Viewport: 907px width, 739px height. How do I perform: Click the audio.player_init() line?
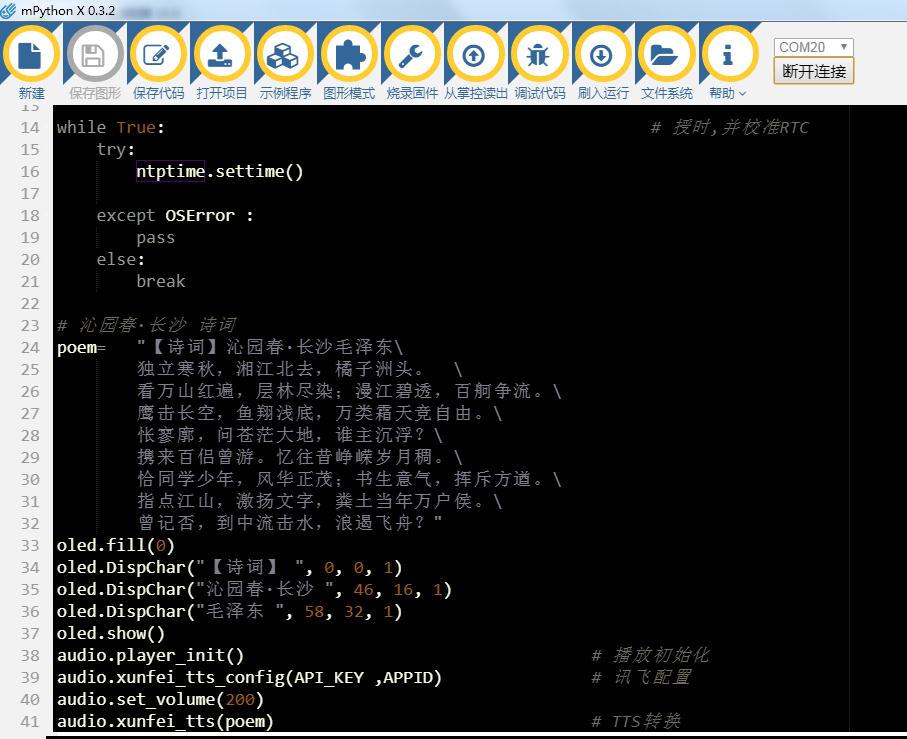tap(150, 655)
